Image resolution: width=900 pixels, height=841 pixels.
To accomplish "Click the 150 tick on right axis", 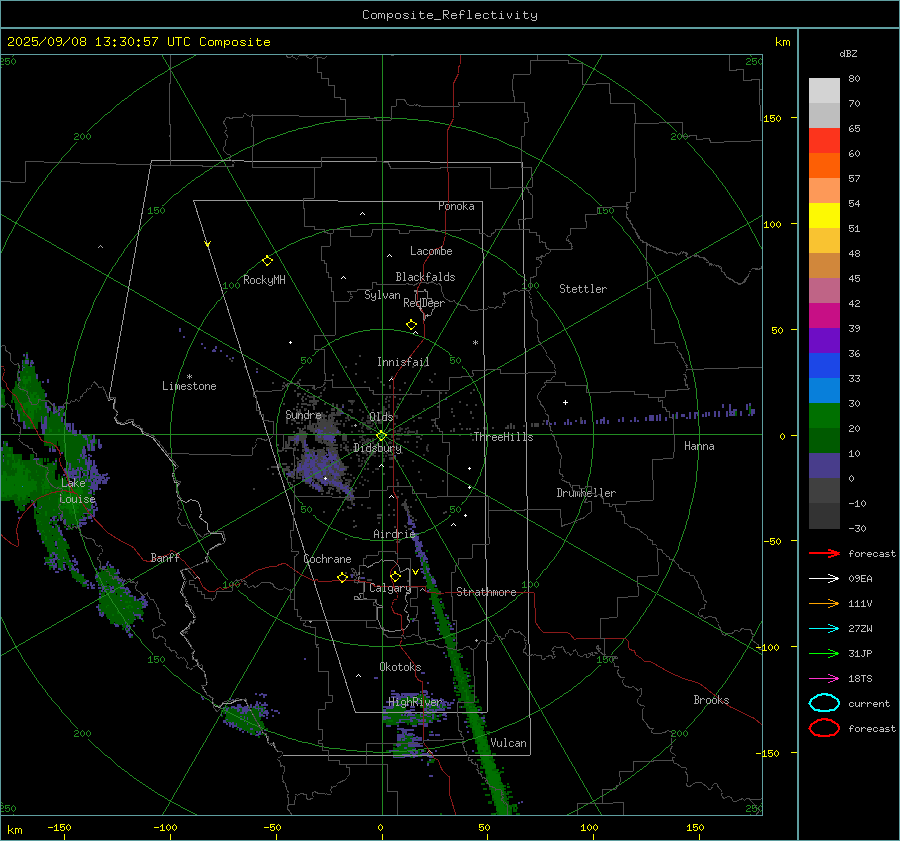I will [772, 118].
